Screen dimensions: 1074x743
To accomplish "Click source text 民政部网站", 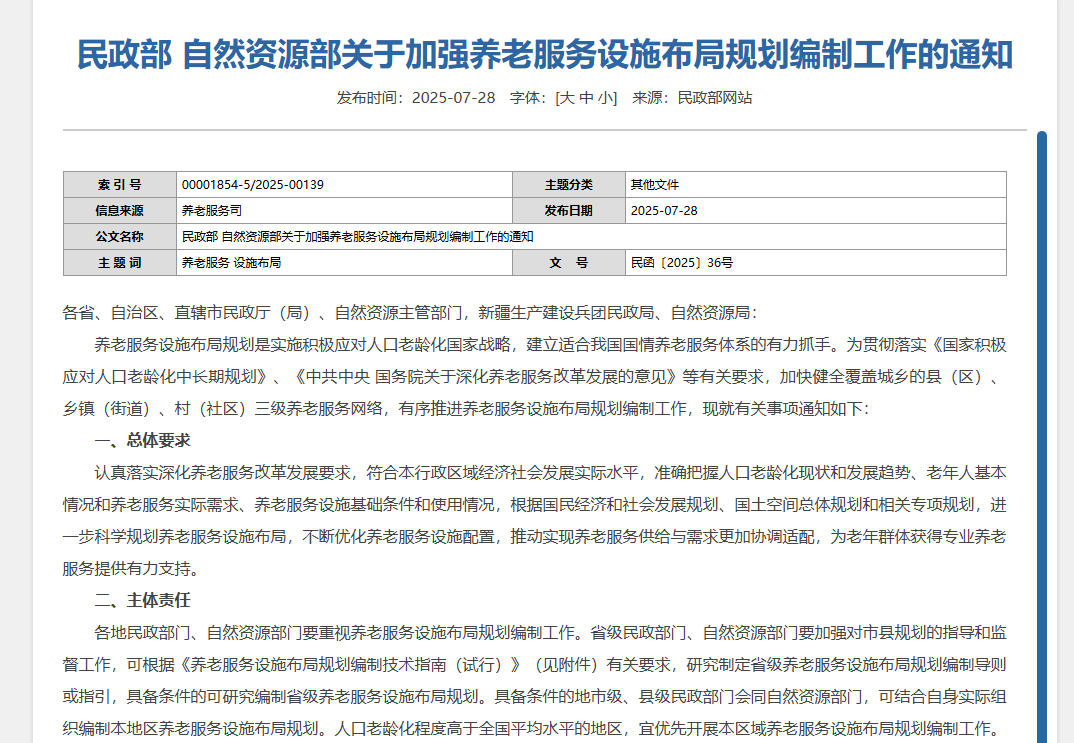I will [714, 98].
